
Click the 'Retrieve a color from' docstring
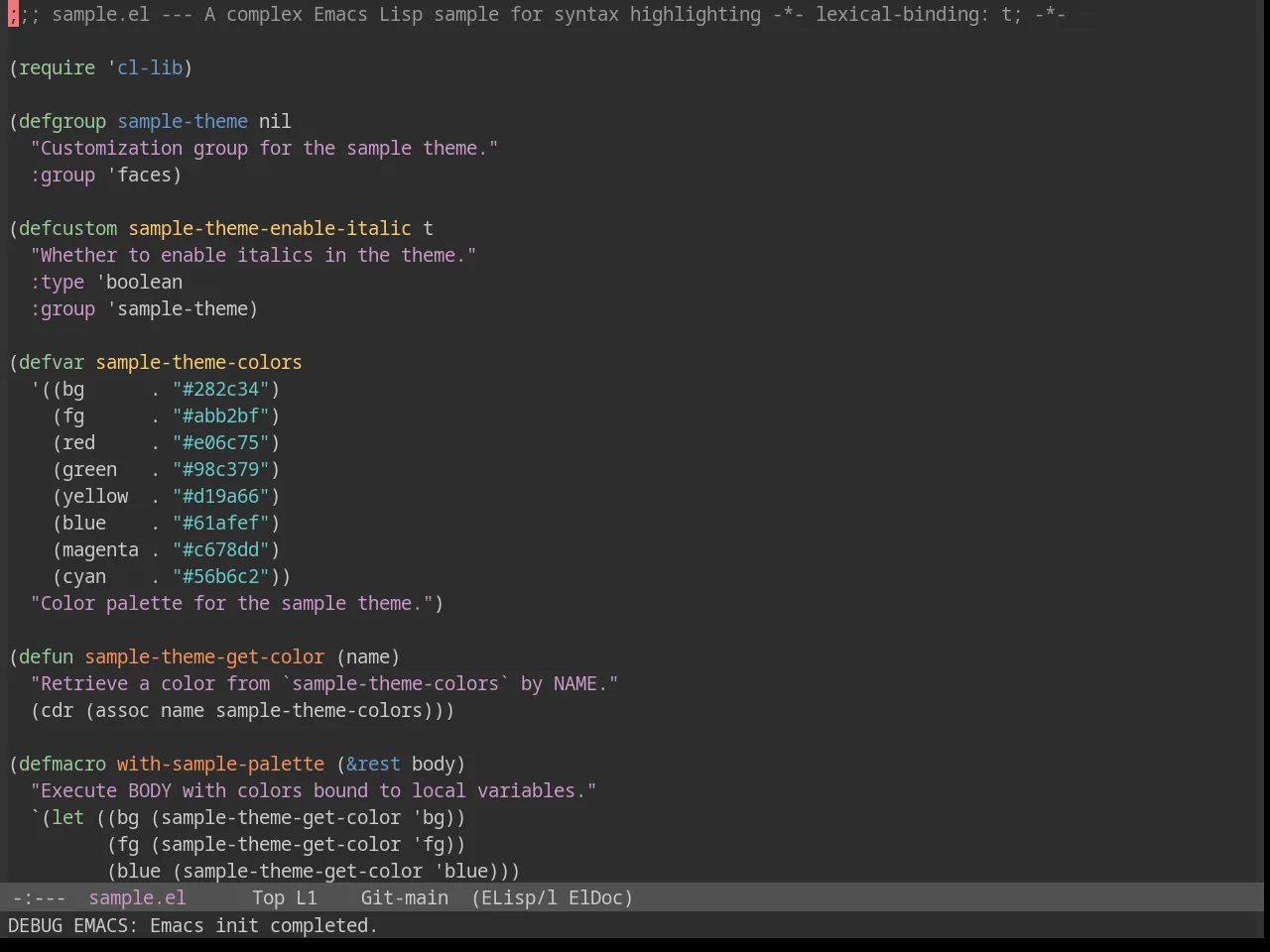tap(324, 683)
